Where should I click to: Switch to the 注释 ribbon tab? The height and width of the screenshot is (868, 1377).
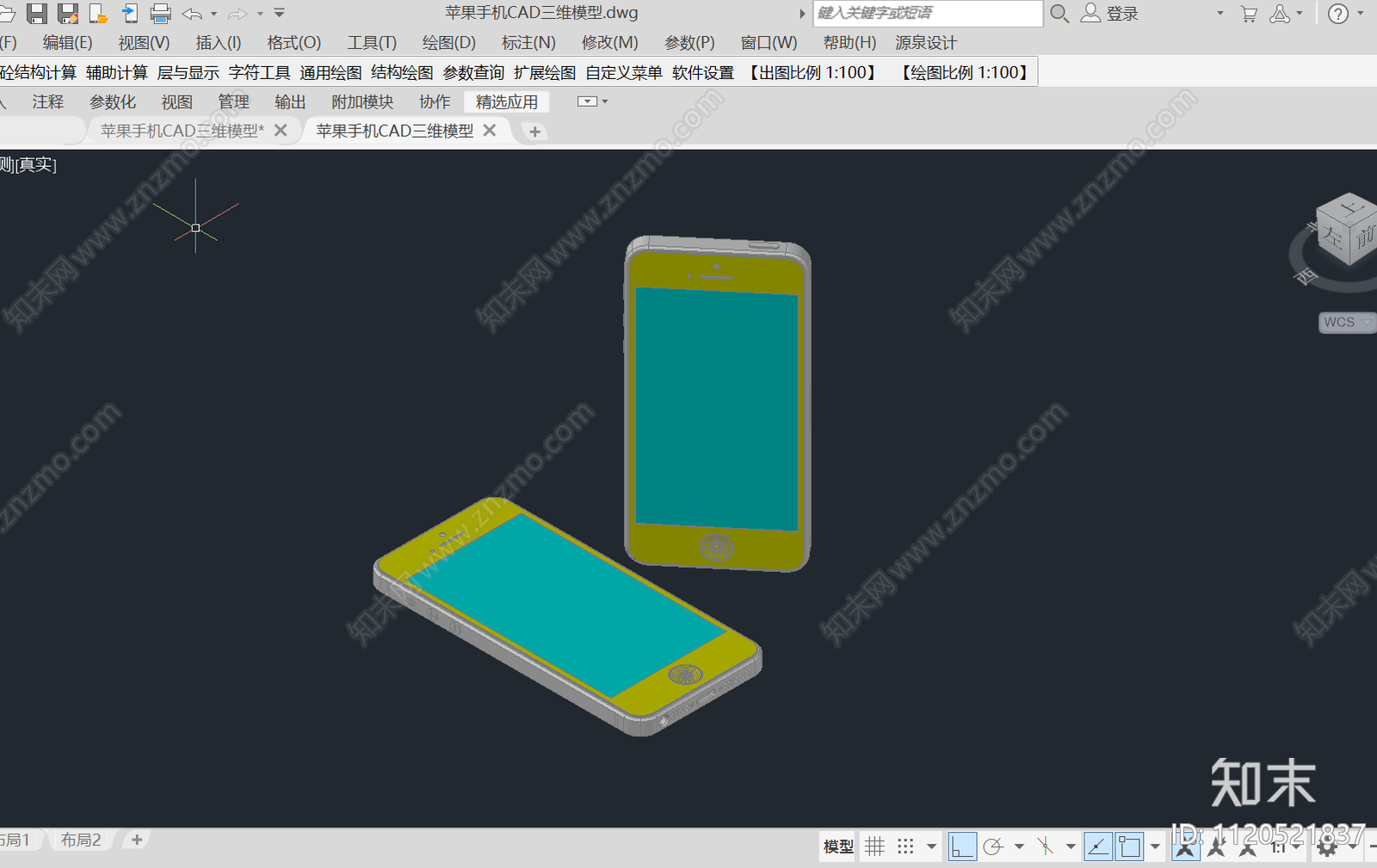coord(48,102)
